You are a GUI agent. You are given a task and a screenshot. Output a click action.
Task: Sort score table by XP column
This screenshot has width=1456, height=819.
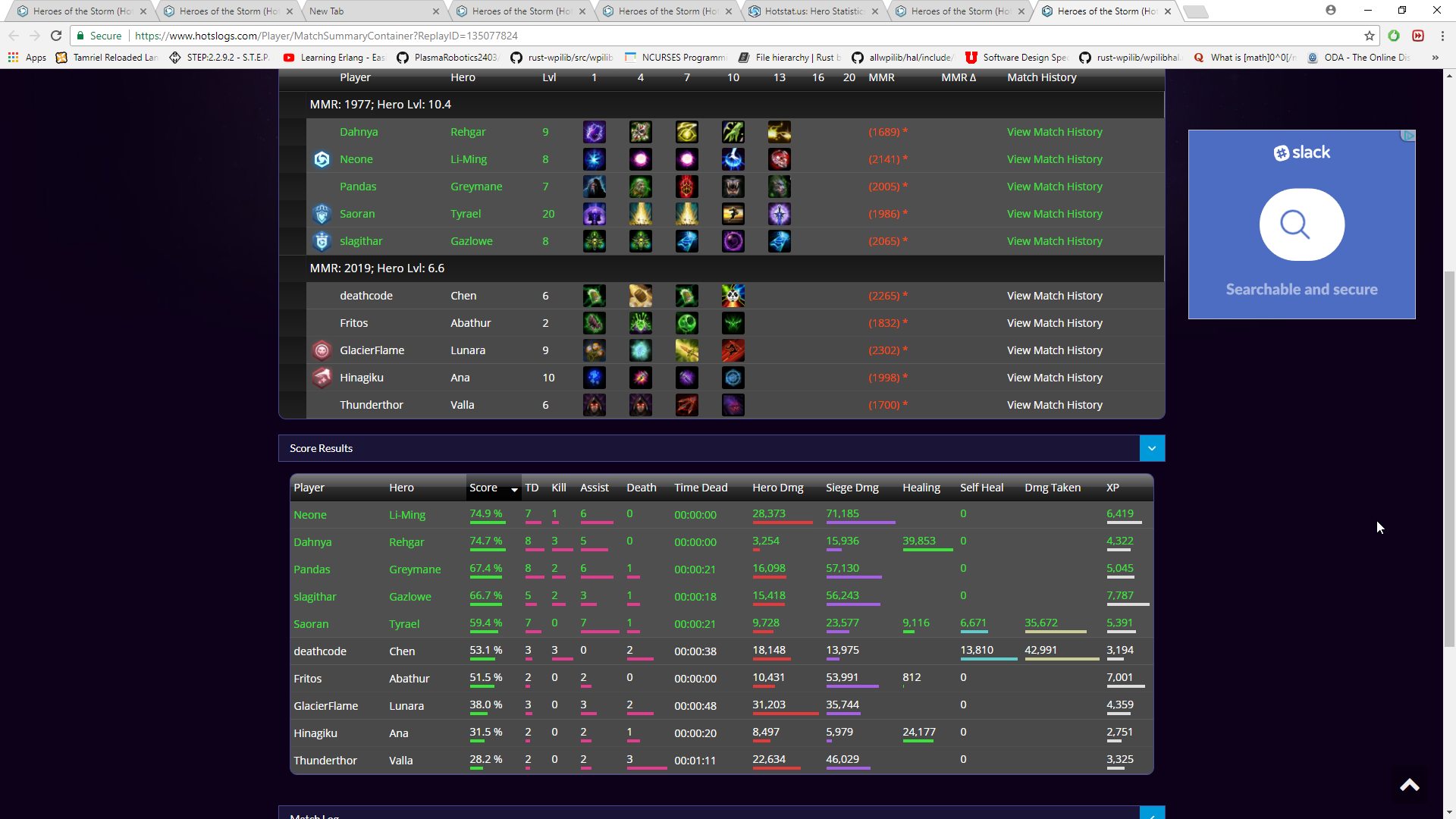1112,488
